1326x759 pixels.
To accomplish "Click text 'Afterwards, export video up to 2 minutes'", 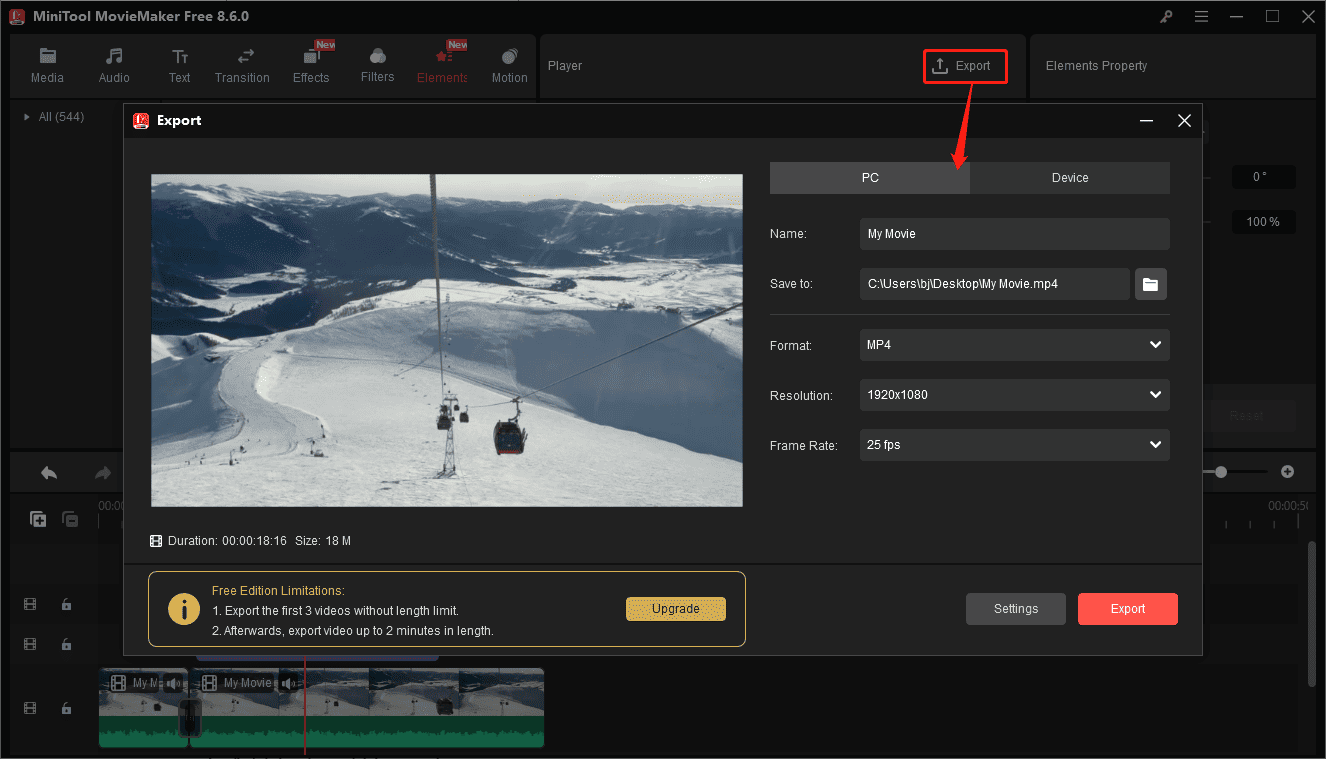I will click(x=353, y=631).
